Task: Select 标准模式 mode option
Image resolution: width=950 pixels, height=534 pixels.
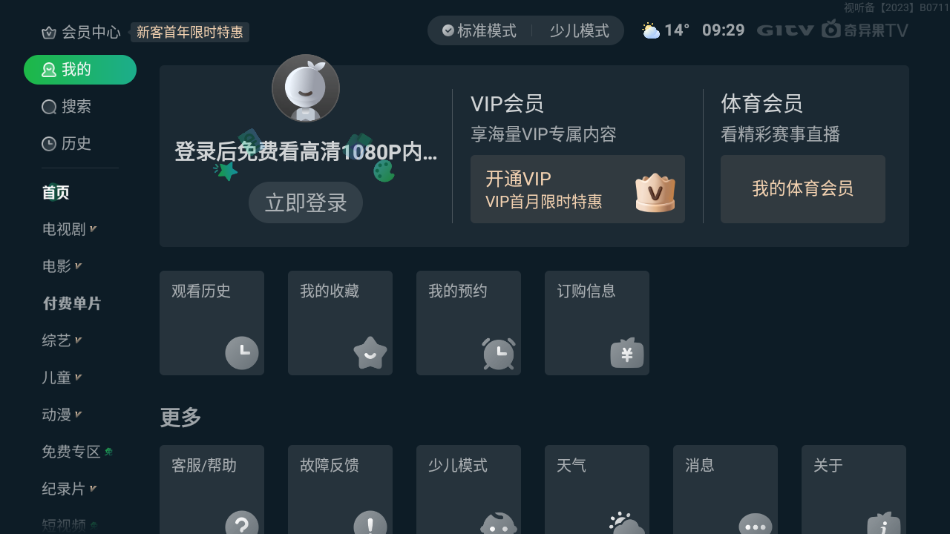Action: pyautogui.click(x=479, y=31)
